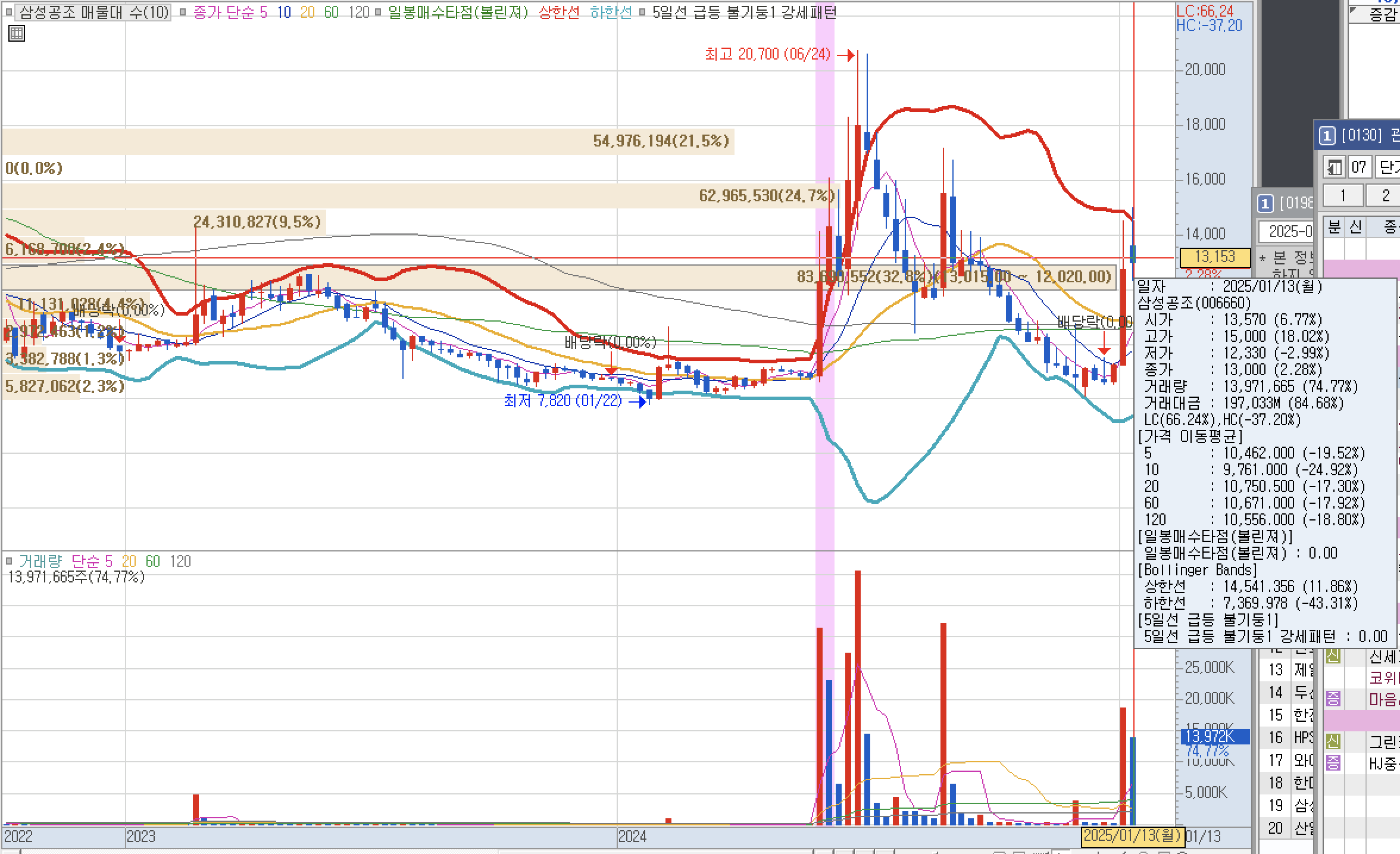The image size is (1400, 854).
Task: Click the window 0130 number 1 icon
Action: click(x=1327, y=136)
